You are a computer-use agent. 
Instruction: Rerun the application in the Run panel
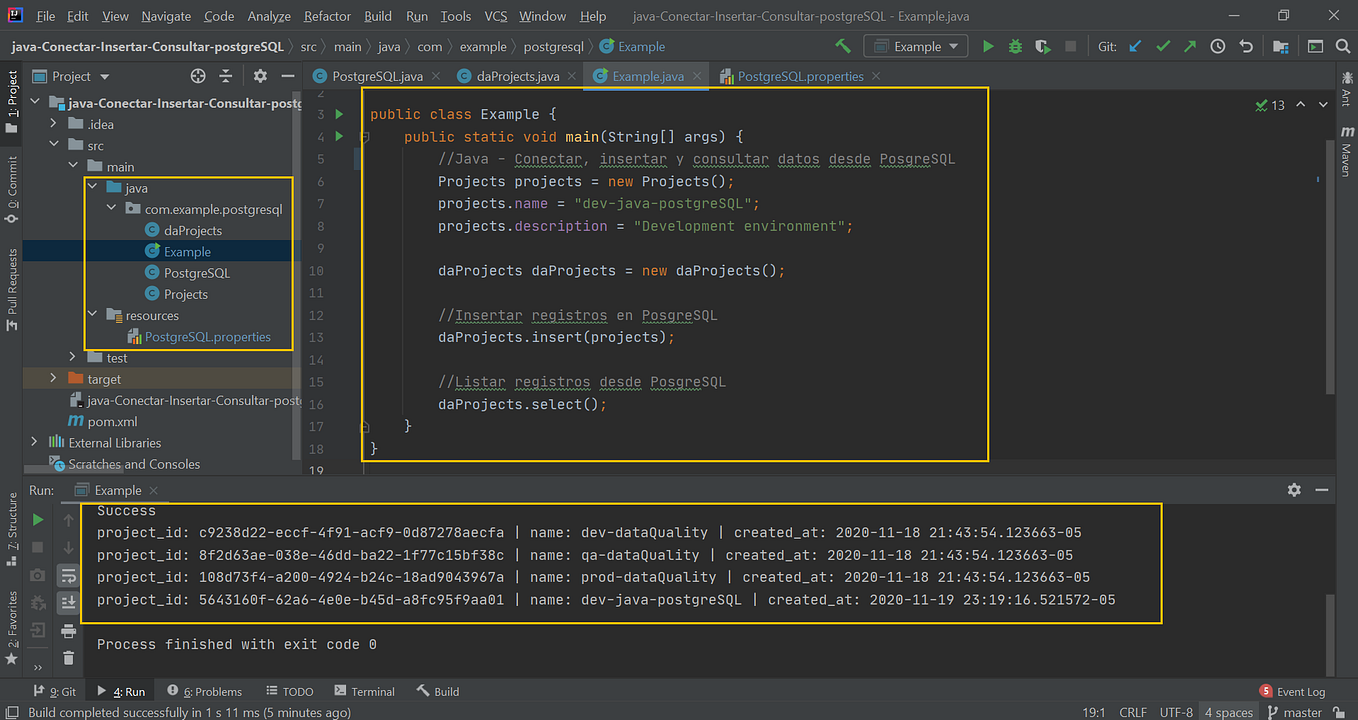coord(37,520)
